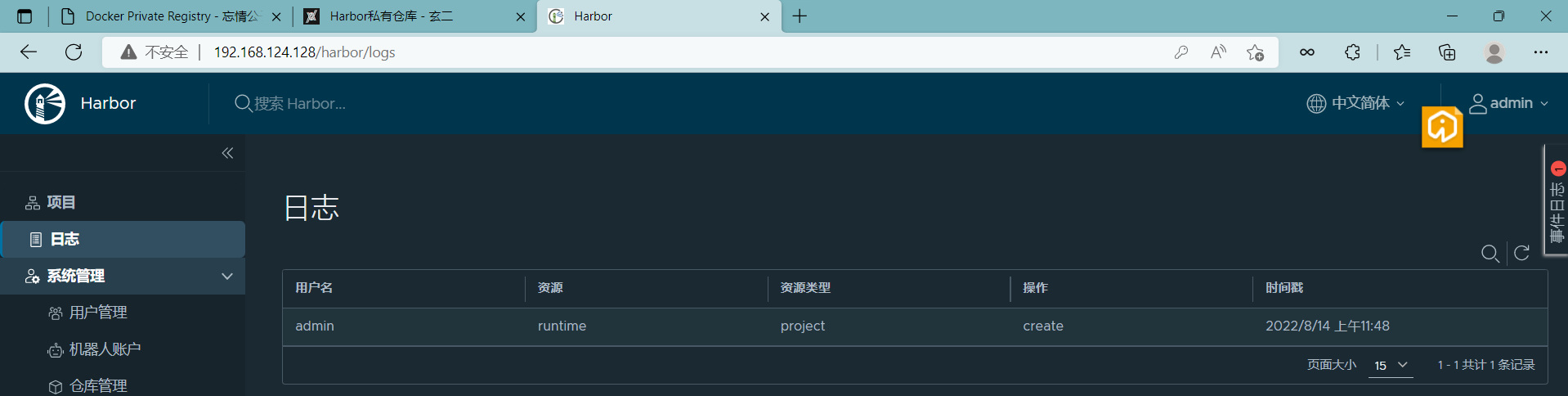Click the create operation cell
This screenshot has height=396, width=1568.
coord(1043,326)
